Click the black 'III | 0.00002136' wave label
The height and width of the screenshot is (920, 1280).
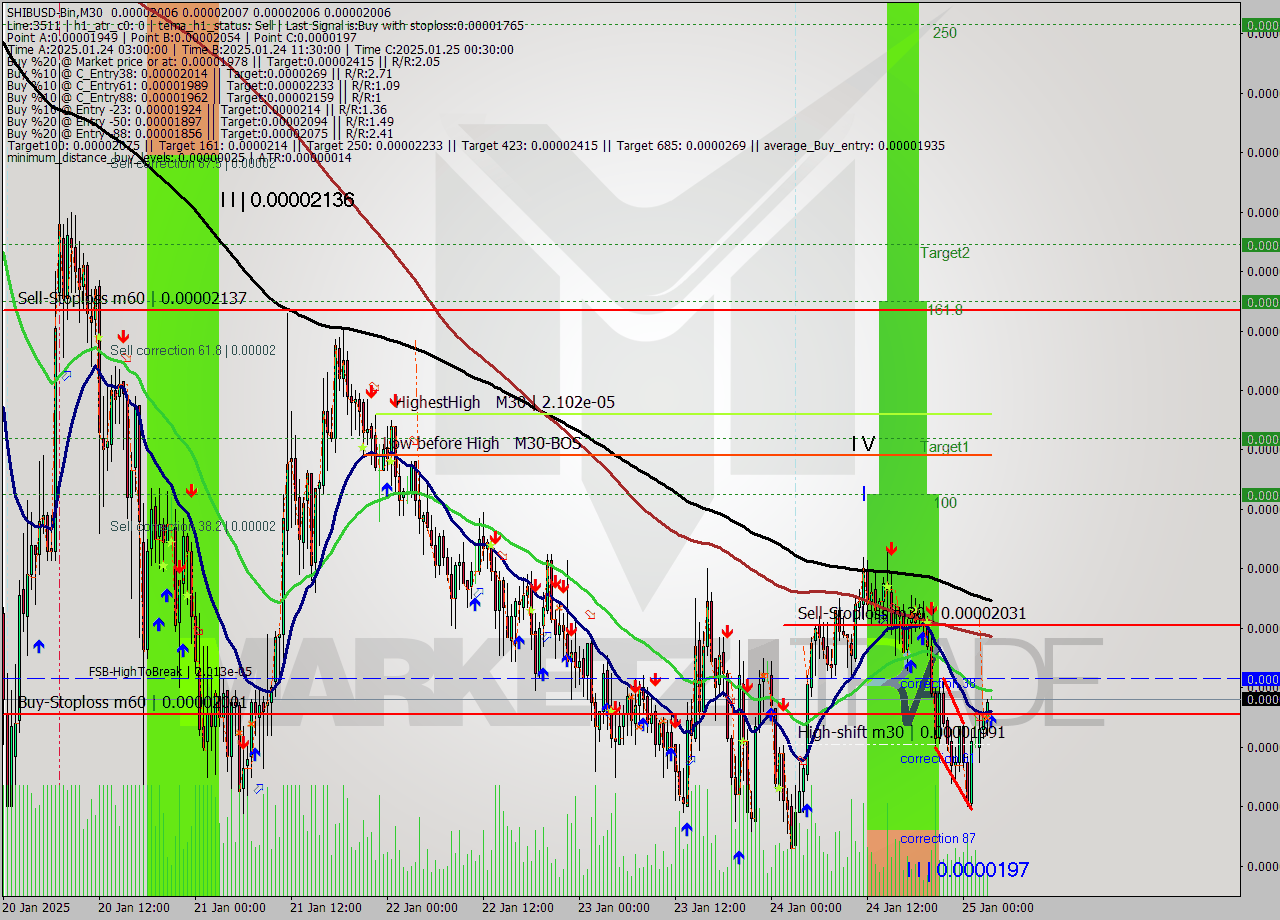[x=287, y=200]
